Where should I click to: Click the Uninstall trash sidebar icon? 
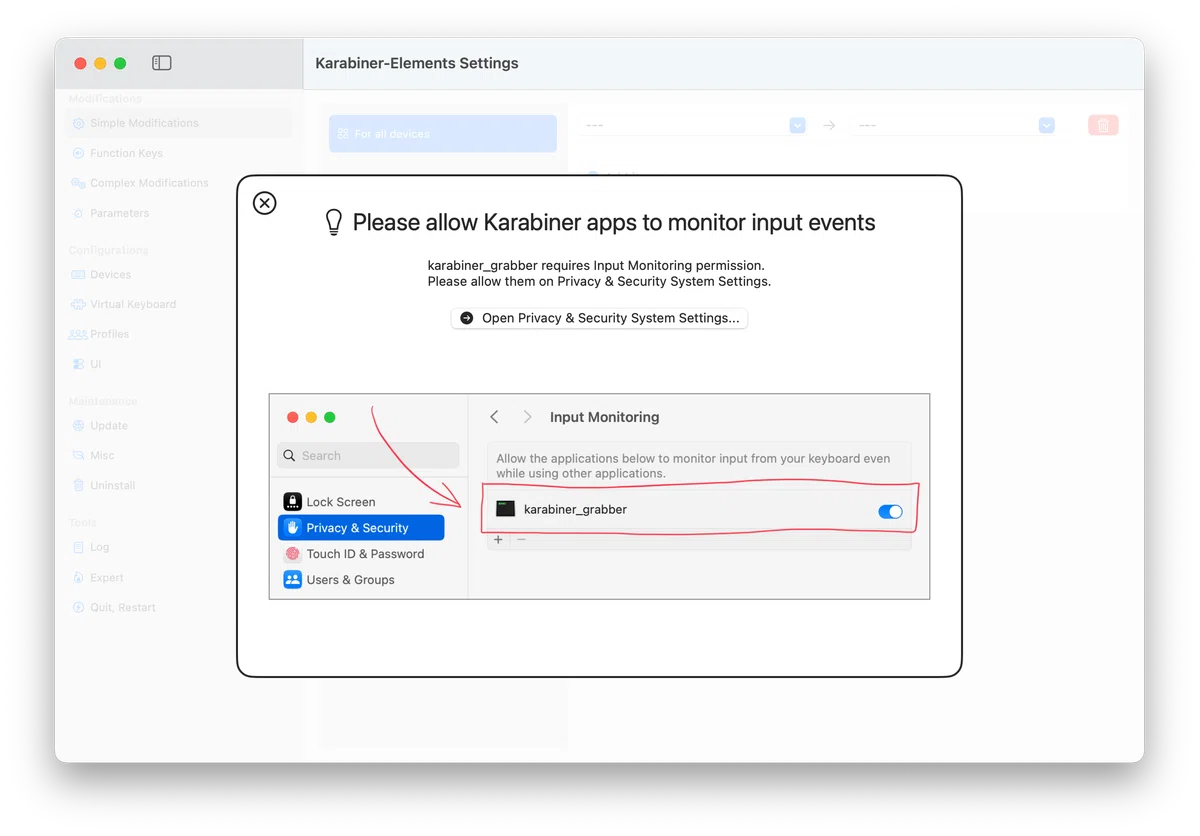[78, 485]
